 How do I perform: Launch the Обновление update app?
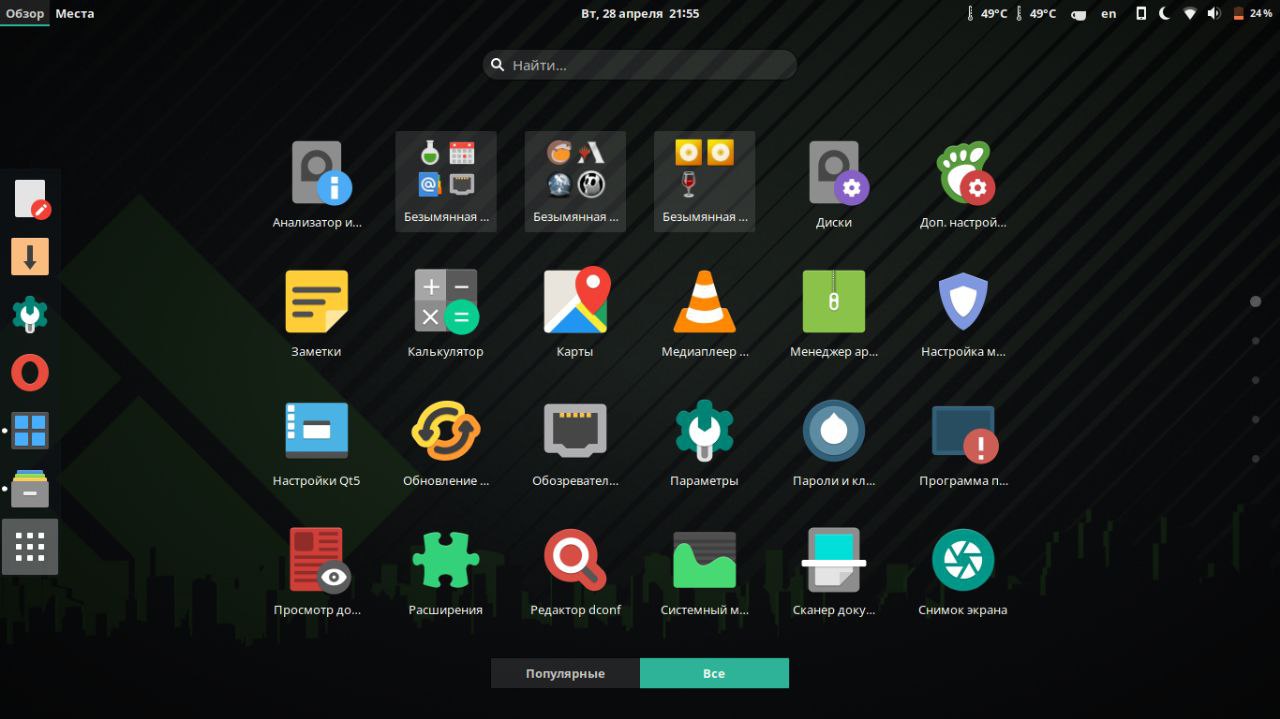pyautogui.click(x=445, y=441)
